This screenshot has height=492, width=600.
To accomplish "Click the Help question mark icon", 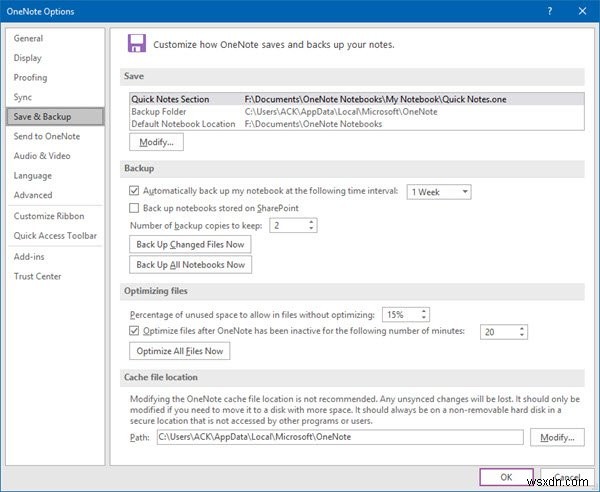I will tap(550, 11).
